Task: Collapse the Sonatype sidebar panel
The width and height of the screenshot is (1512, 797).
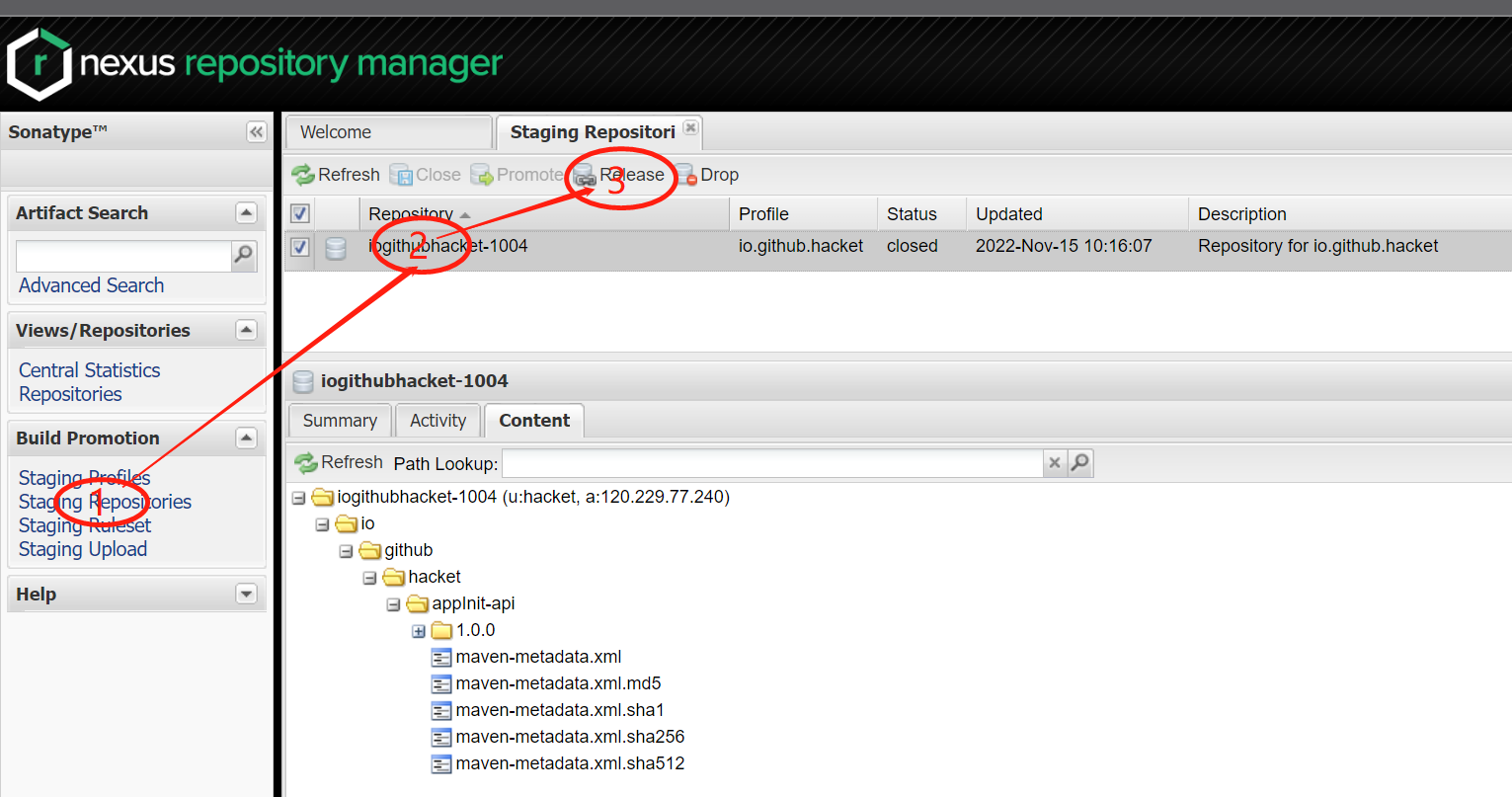Action: point(256,132)
